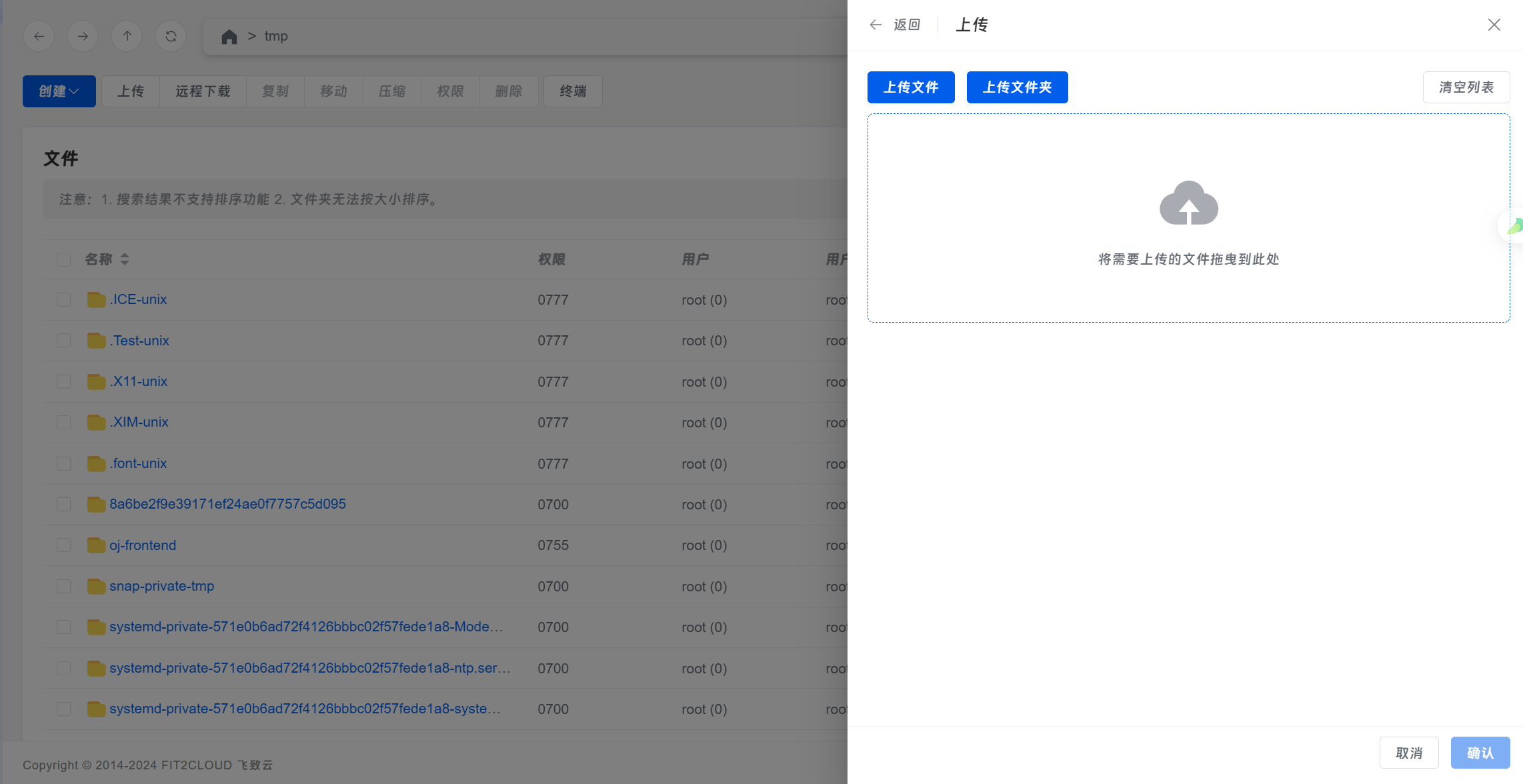Toggle the select-all checkbox in header
1523x784 pixels.
tap(63, 259)
